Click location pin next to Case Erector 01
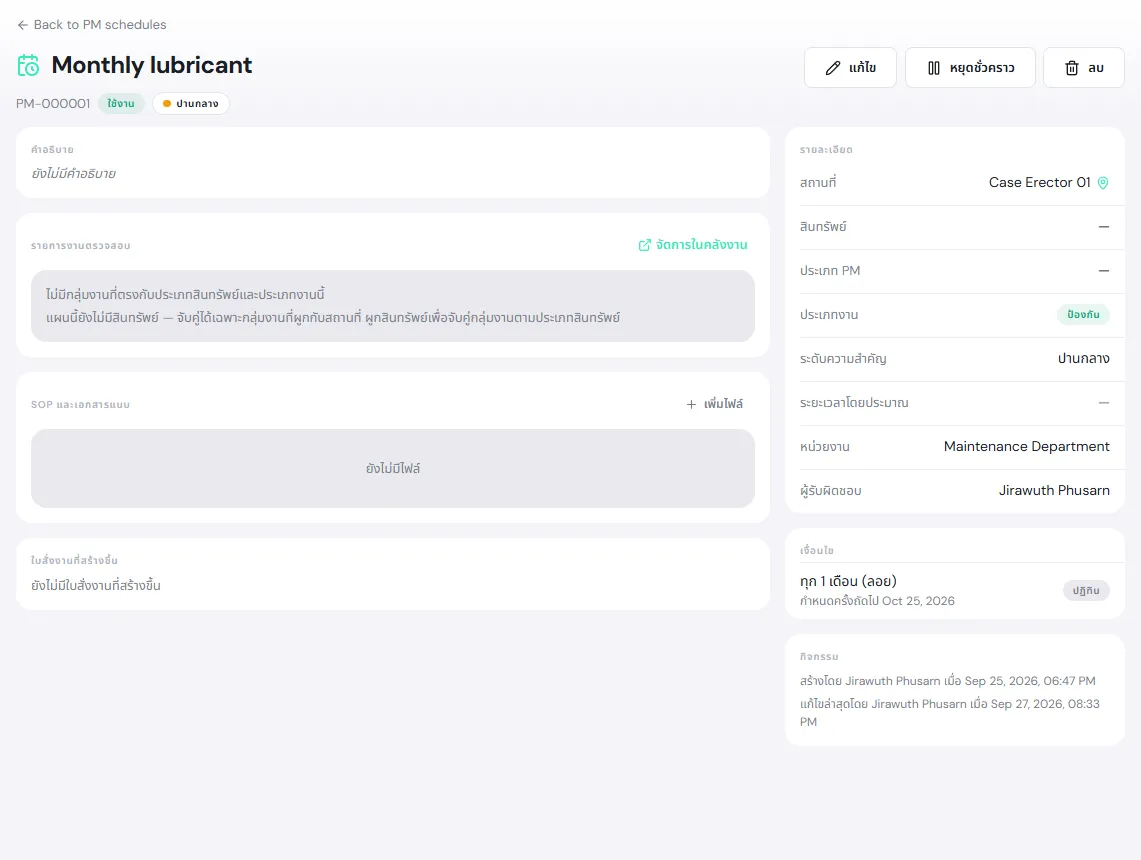This screenshot has width=1141, height=860. click(x=1102, y=183)
